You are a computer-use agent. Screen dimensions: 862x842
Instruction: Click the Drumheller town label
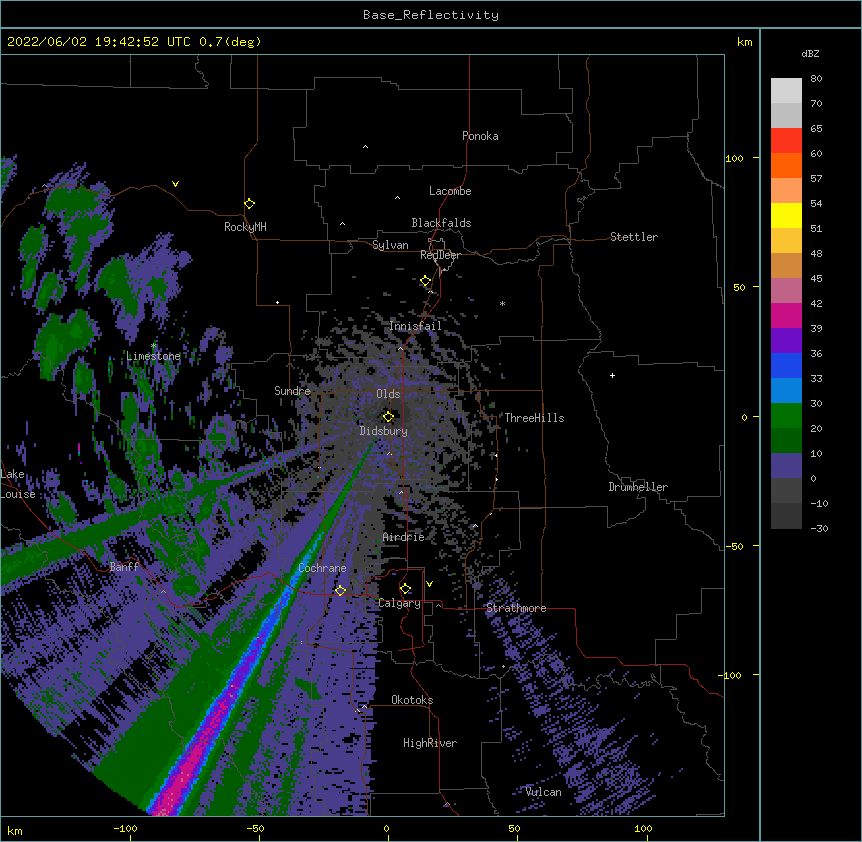[638, 487]
